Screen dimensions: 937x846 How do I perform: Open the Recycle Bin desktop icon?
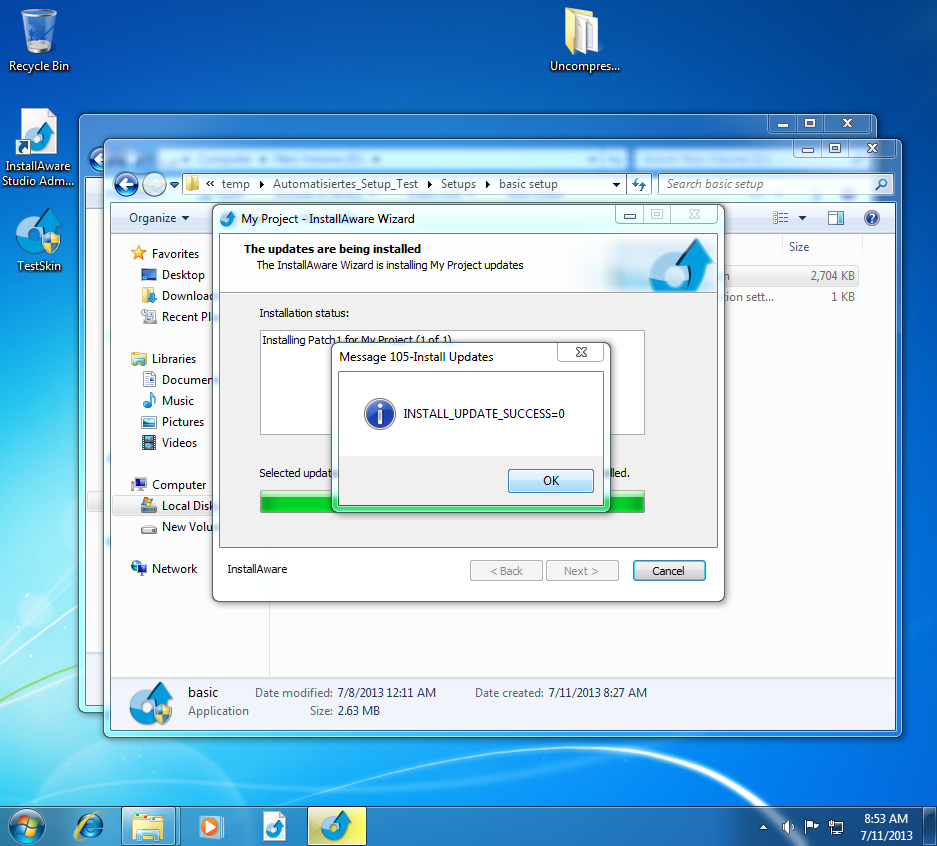39,41
